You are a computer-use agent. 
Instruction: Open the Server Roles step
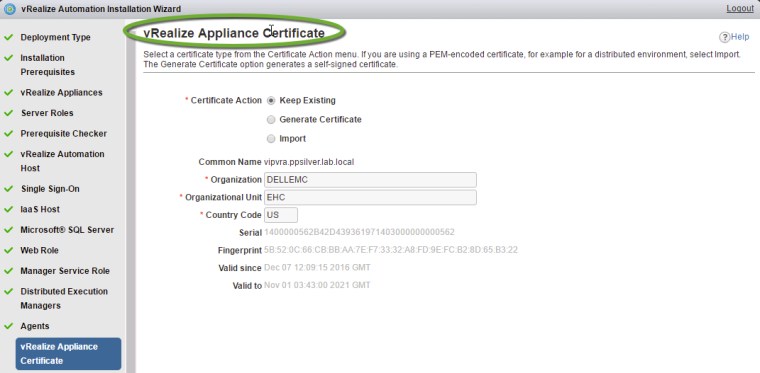47,113
